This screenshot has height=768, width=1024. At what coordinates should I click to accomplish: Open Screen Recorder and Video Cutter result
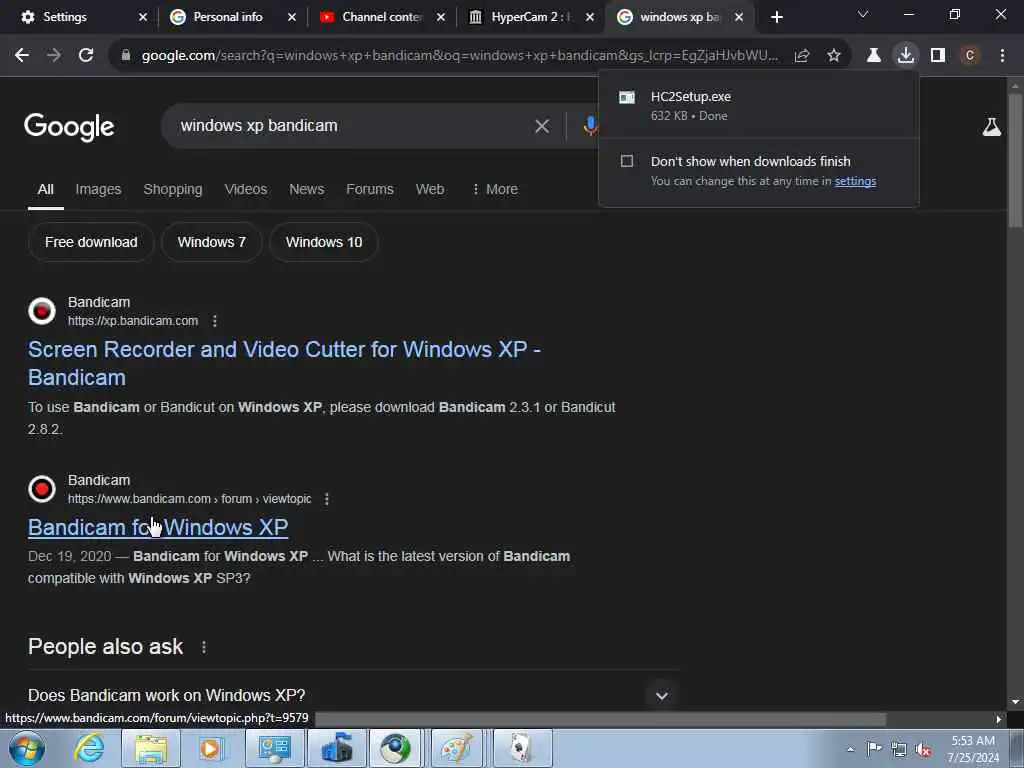point(284,364)
